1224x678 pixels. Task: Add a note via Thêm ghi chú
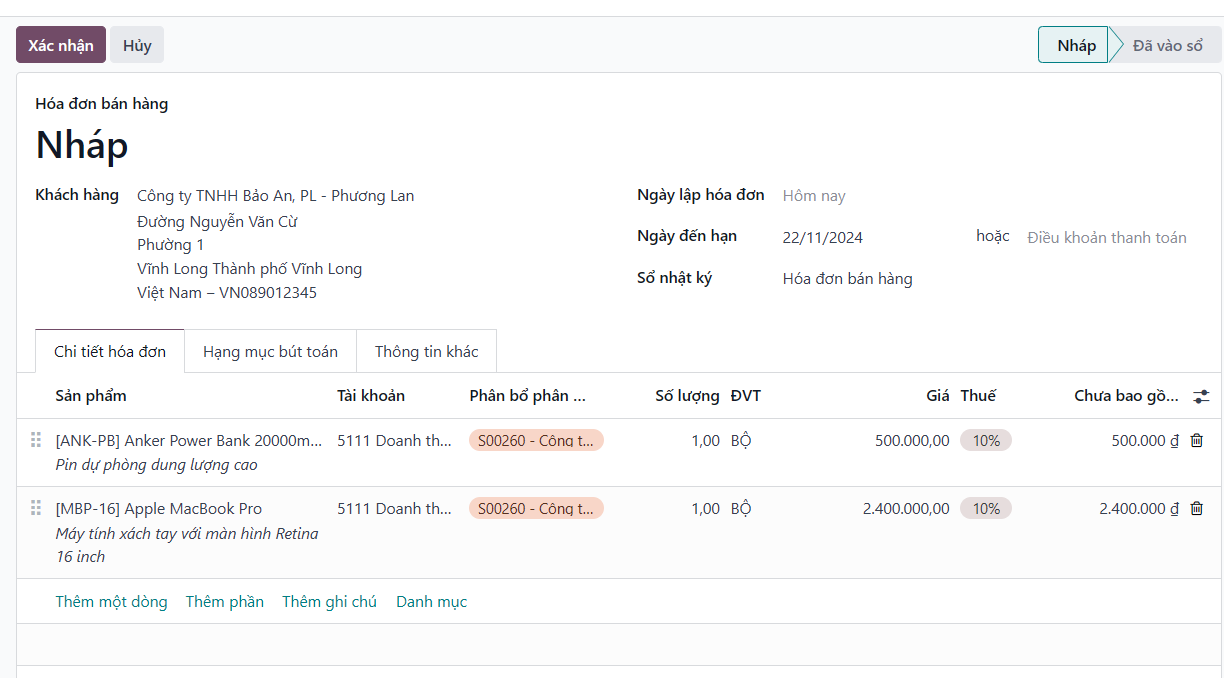329,601
